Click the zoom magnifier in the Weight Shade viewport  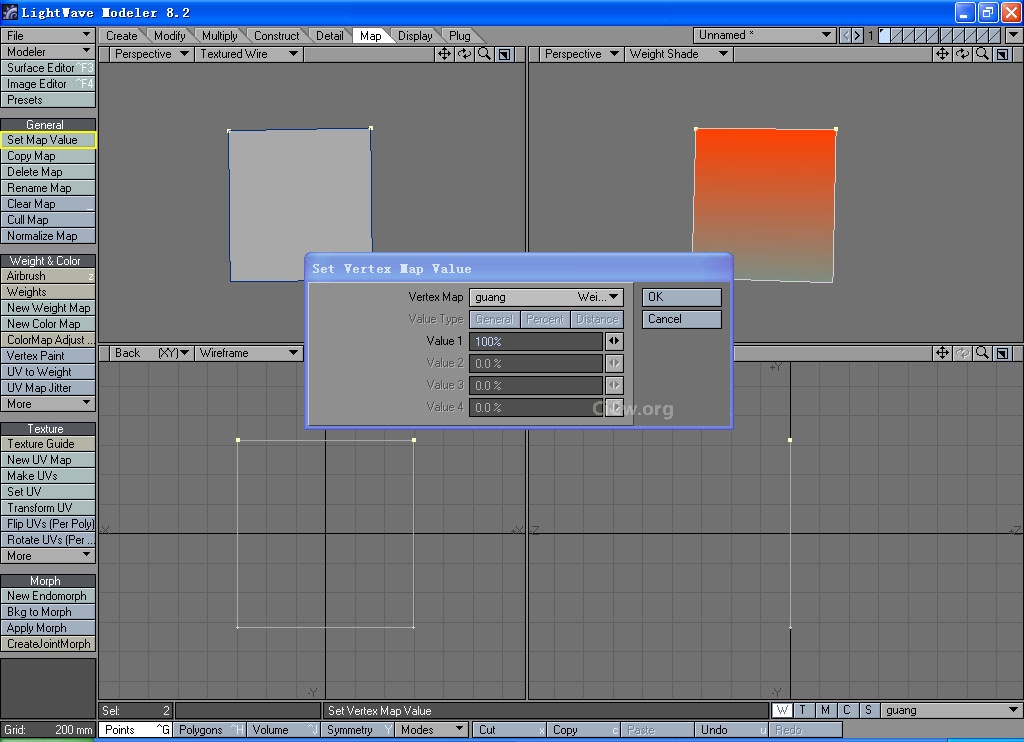(x=982, y=54)
